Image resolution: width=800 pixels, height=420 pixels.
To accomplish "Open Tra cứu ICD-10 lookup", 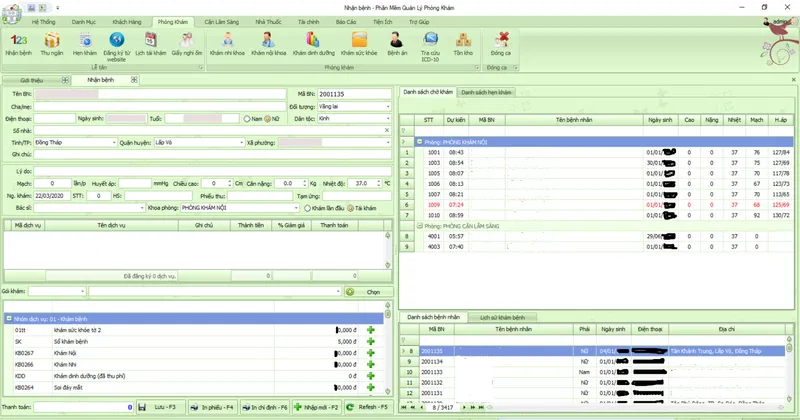I will click(430, 41).
